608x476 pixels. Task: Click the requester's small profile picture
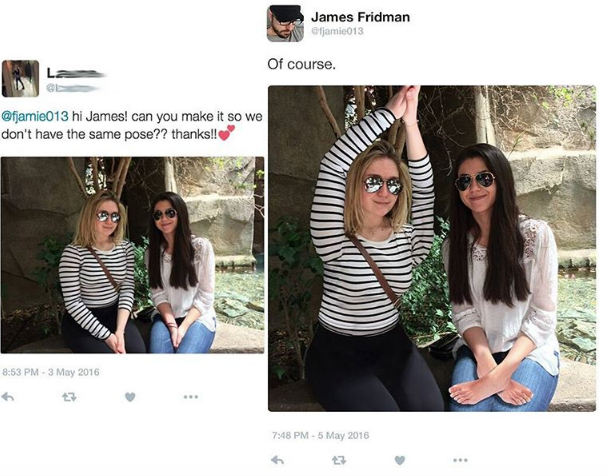(20, 78)
